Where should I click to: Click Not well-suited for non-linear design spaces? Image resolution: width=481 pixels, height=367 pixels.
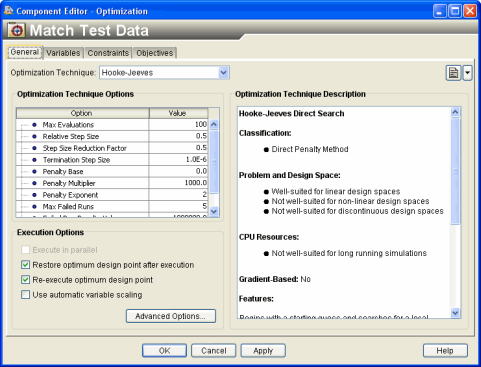(350, 201)
